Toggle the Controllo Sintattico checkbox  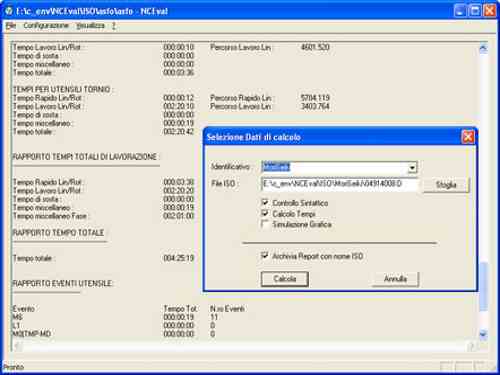pos(265,202)
